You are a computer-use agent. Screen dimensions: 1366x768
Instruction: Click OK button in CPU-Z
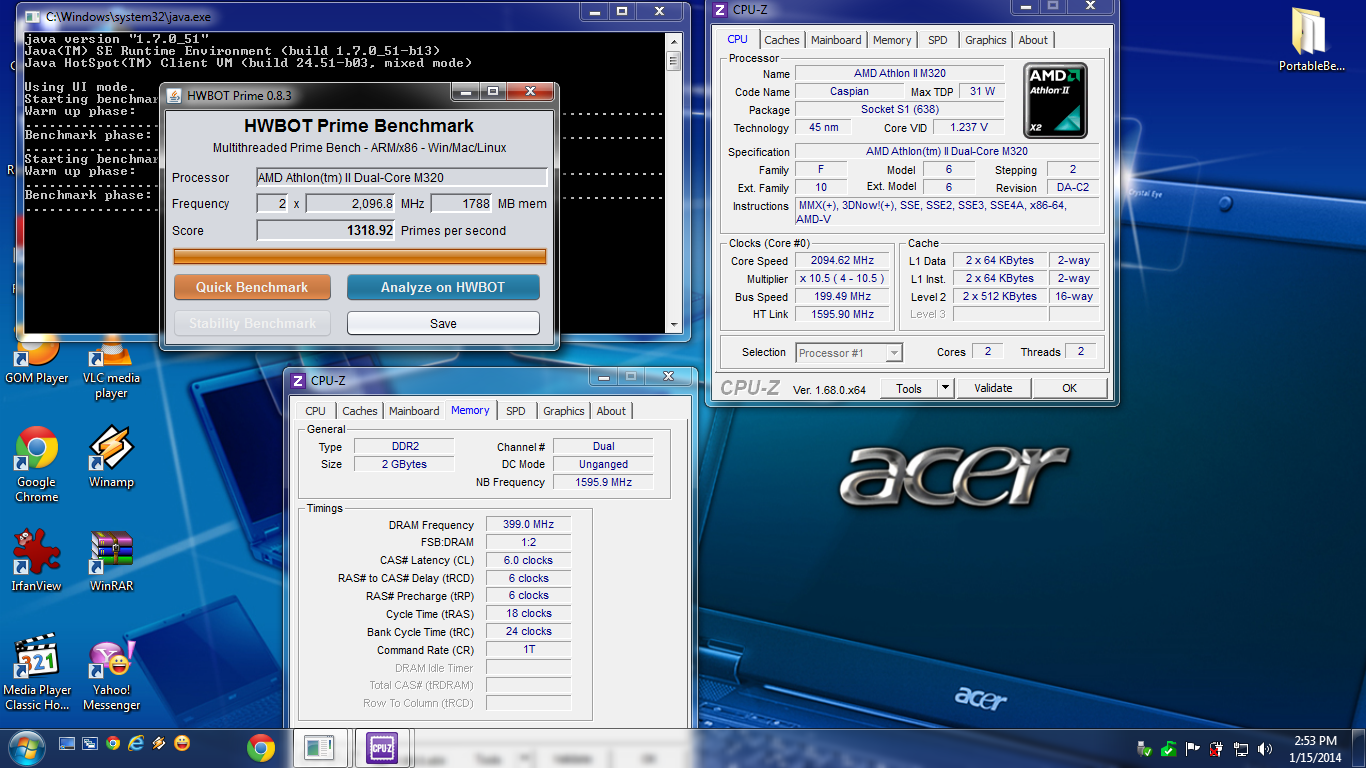point(1070,388)
